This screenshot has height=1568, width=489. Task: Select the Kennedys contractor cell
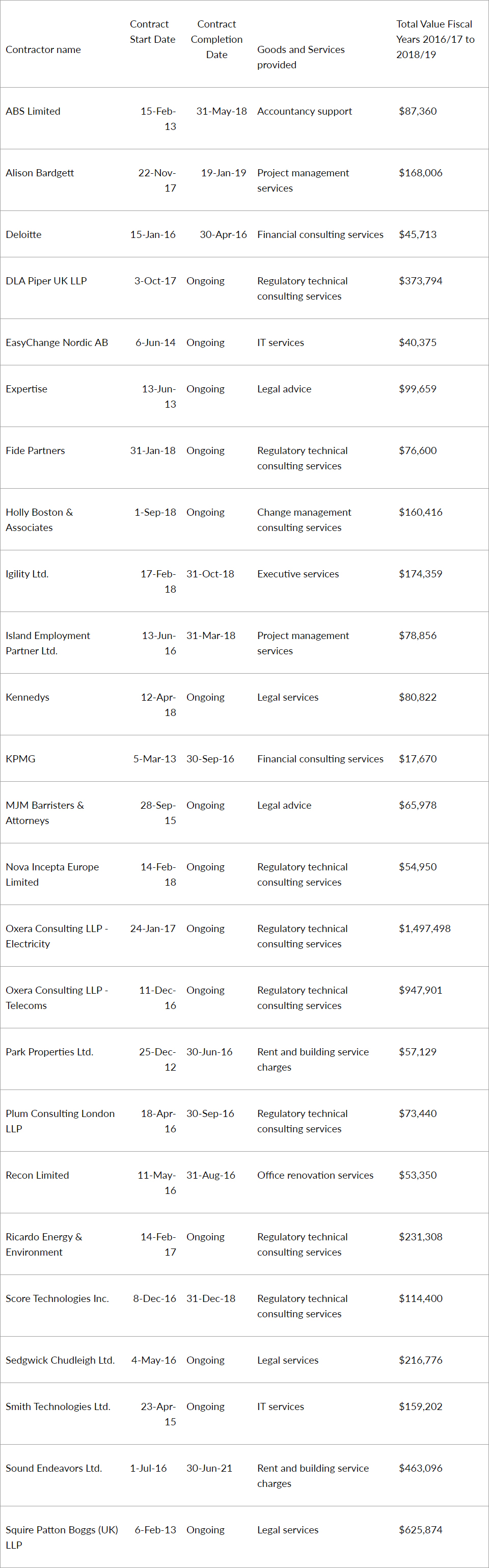28,698
